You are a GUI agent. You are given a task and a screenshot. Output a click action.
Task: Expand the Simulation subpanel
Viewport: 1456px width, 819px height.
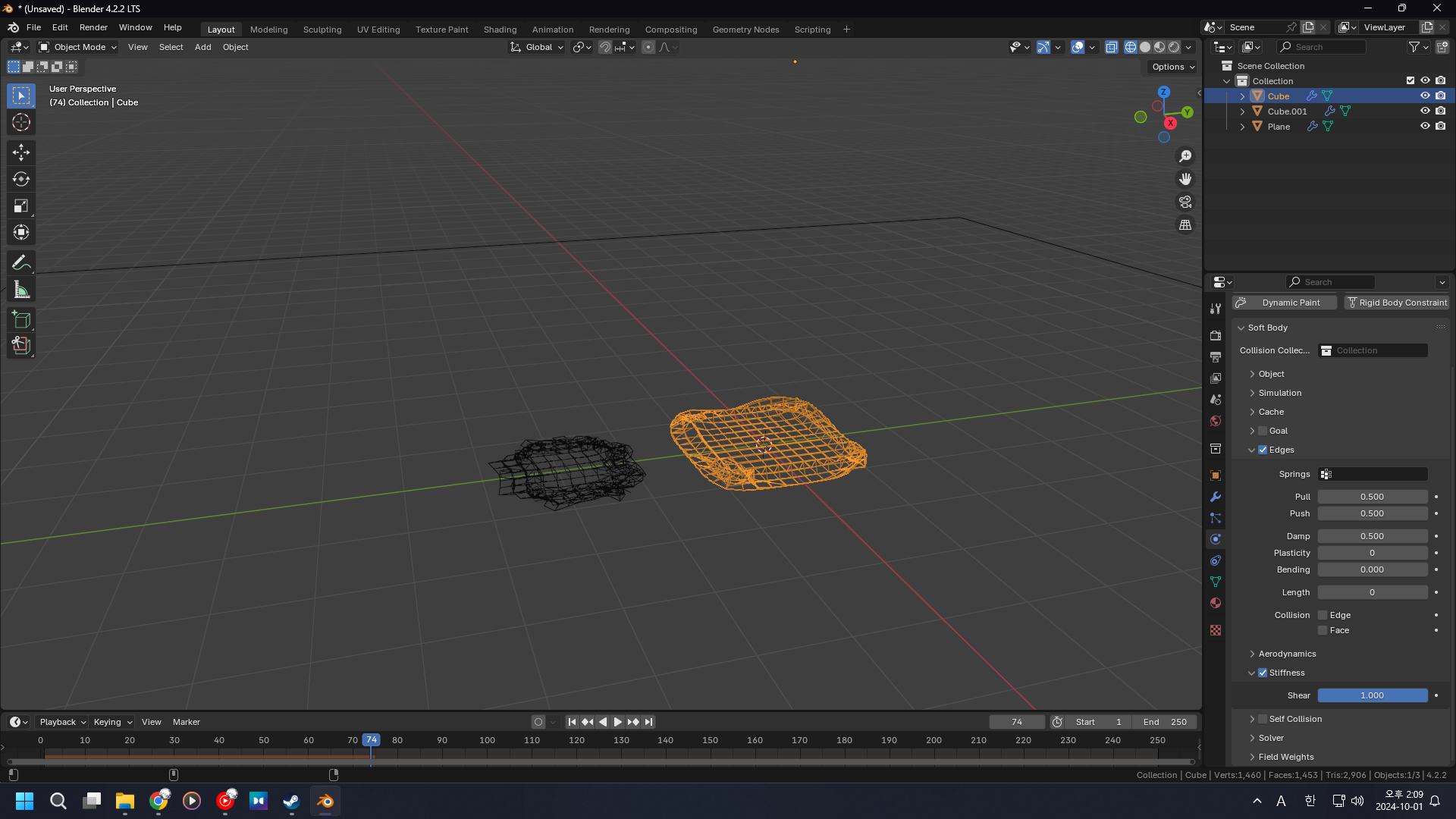[x=1279, y=393]
